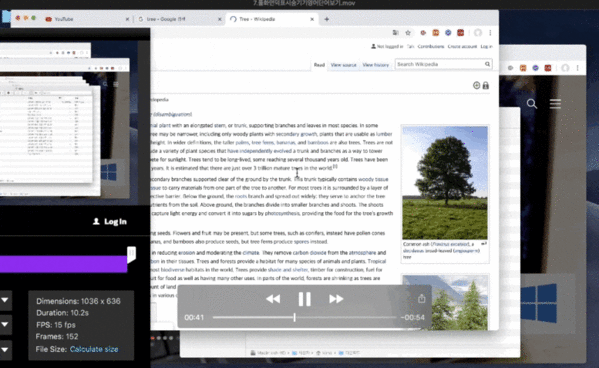The width and height of the screenshot is (599, 368).
Task: Rewind the video with the rewind button
Action: 273,299
